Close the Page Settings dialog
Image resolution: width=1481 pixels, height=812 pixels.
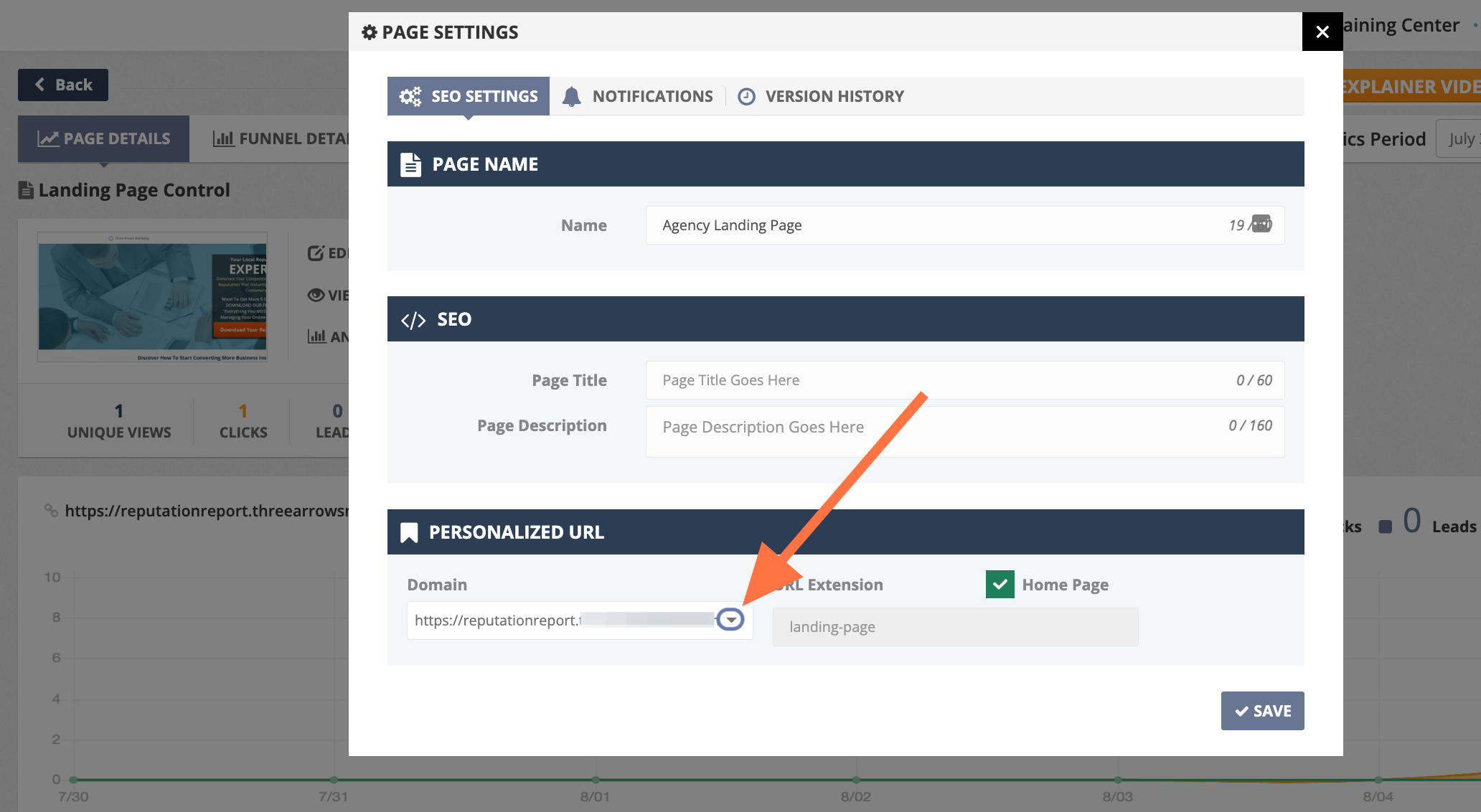point(1322,32)
